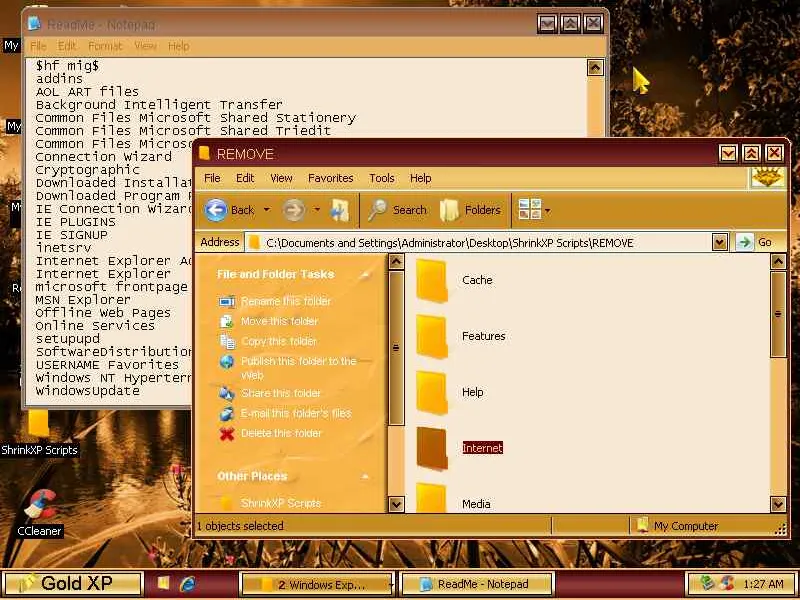Viewport: 800px width, 600px height.
Task: Open the Gold XP Start button
Action: pos(72,583)
